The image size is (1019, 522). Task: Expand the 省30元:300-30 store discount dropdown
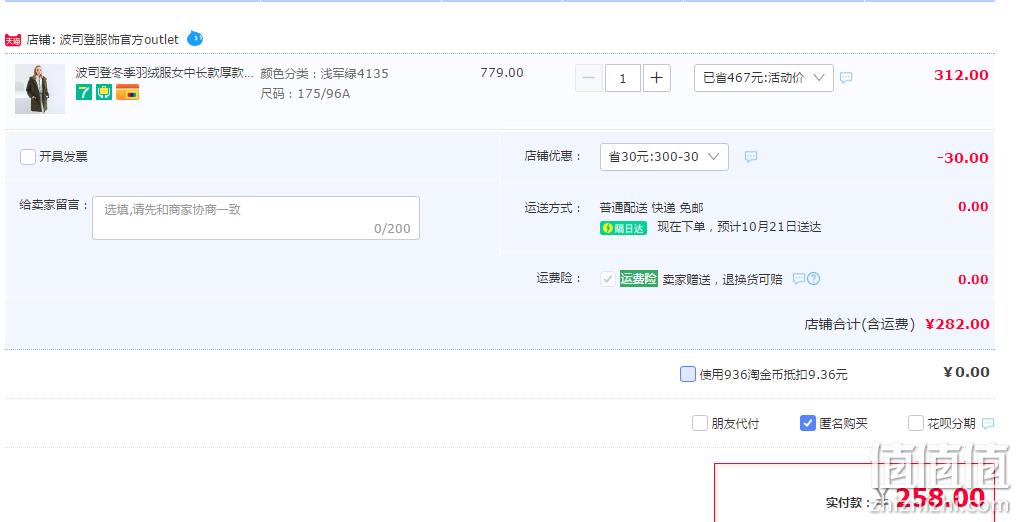point(664,157)
